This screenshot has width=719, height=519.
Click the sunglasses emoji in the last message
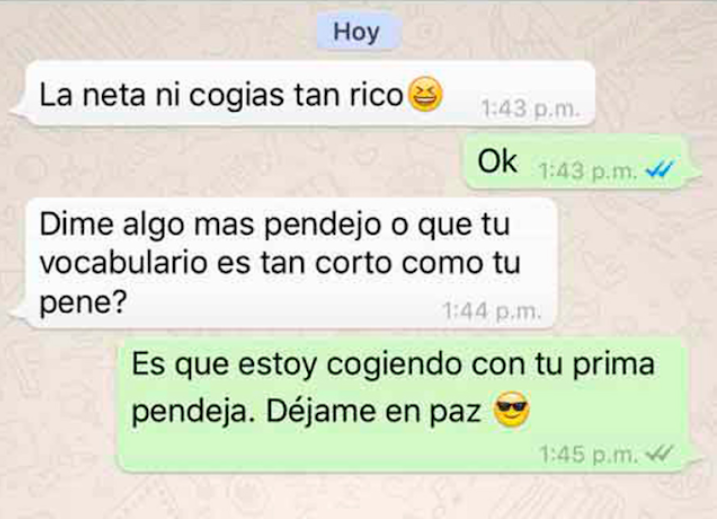[x=511, y=409]
